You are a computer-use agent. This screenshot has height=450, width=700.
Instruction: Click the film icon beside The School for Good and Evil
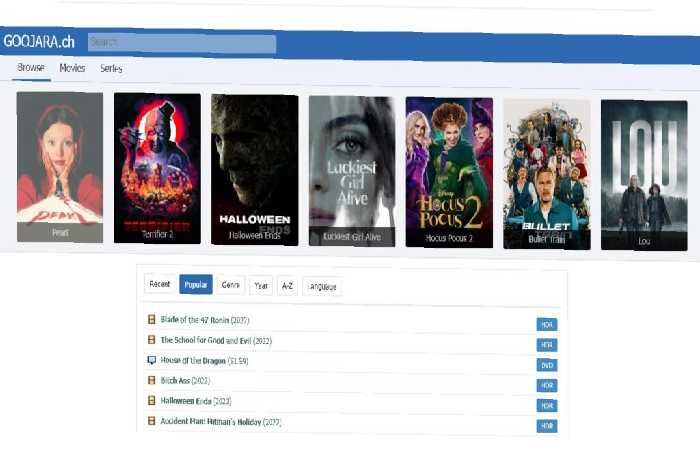pyautogui.click(x=152, y=340)
